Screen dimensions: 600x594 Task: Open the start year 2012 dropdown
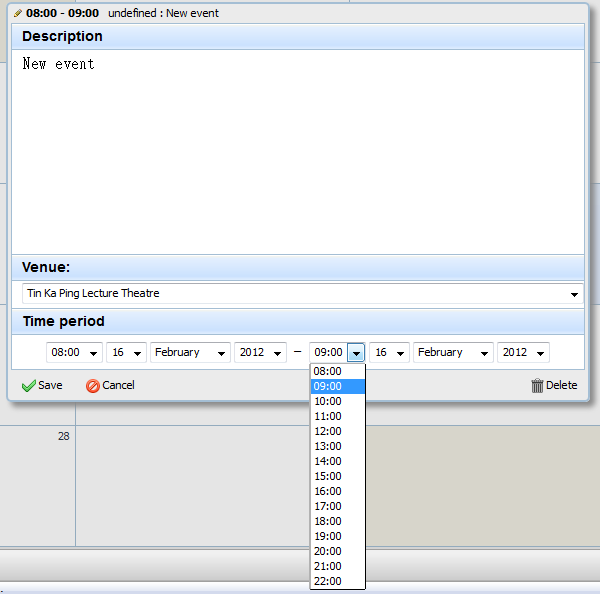click(x=260, y=352)
